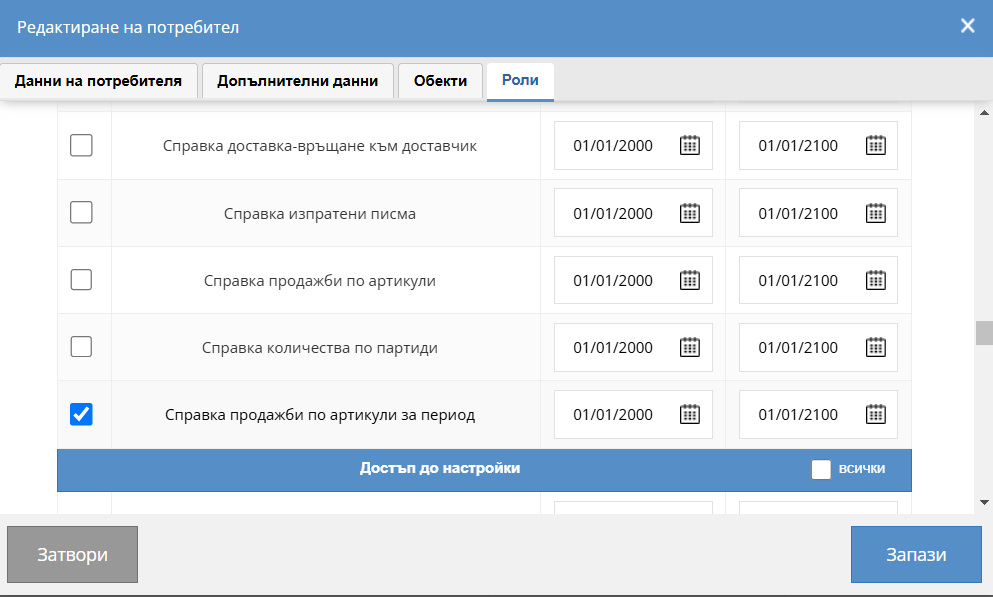
Task: Click the Запази button
Action: point(915,555)
